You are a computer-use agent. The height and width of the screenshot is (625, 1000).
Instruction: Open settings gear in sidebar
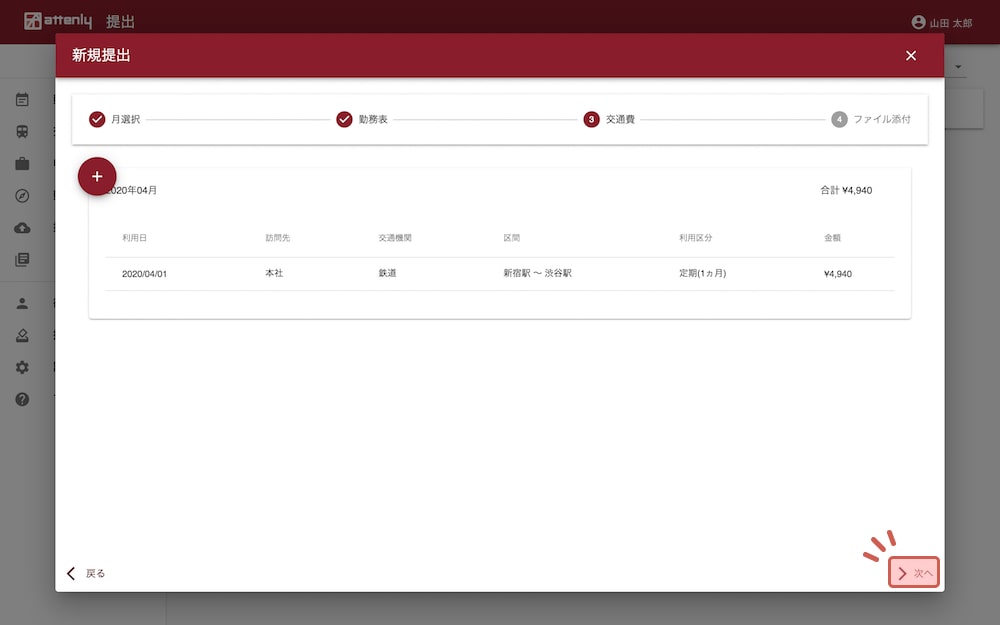[x=22, y=368]
